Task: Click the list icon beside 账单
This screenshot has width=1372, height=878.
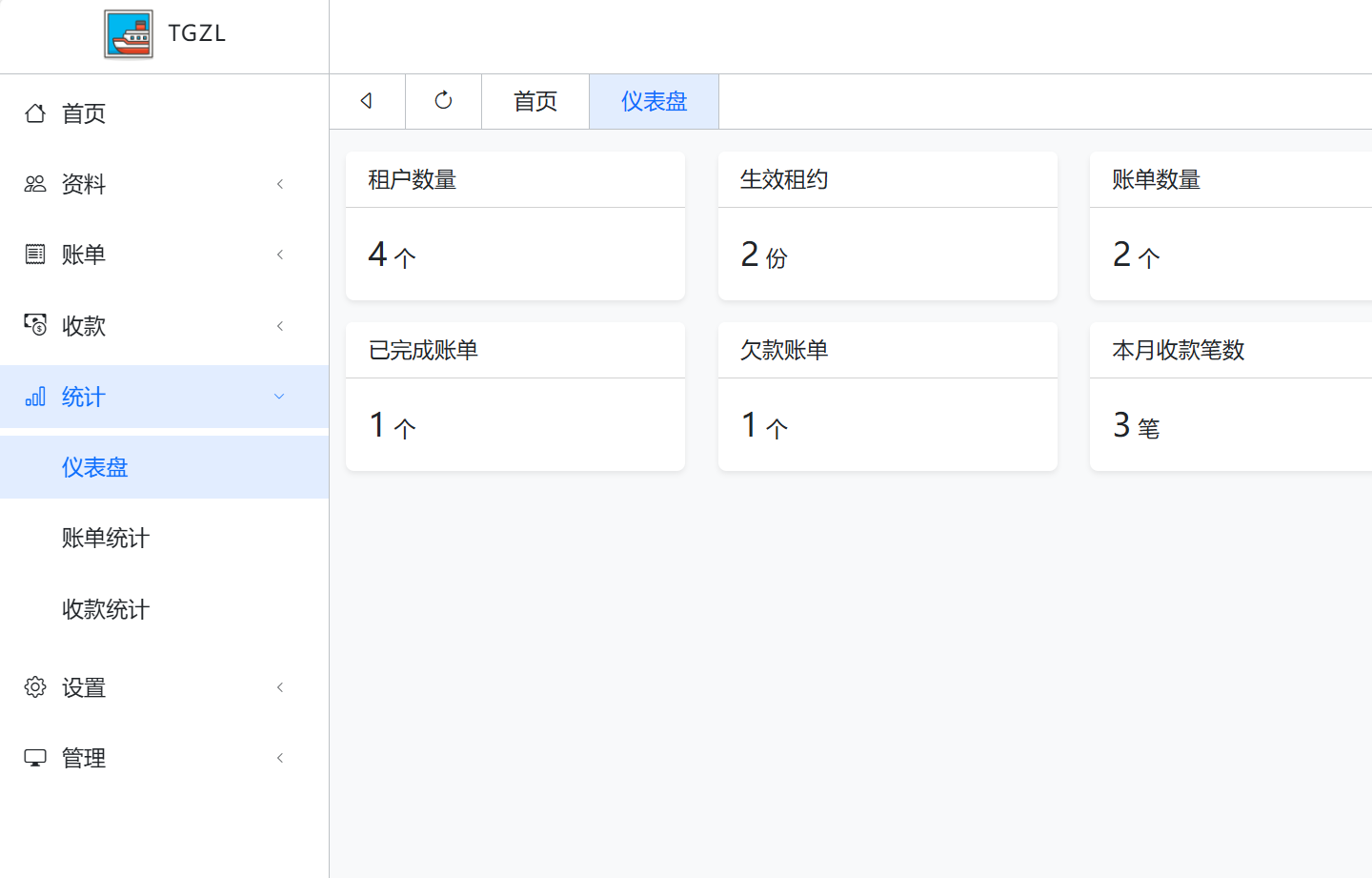Action: [x=35, y=255]
